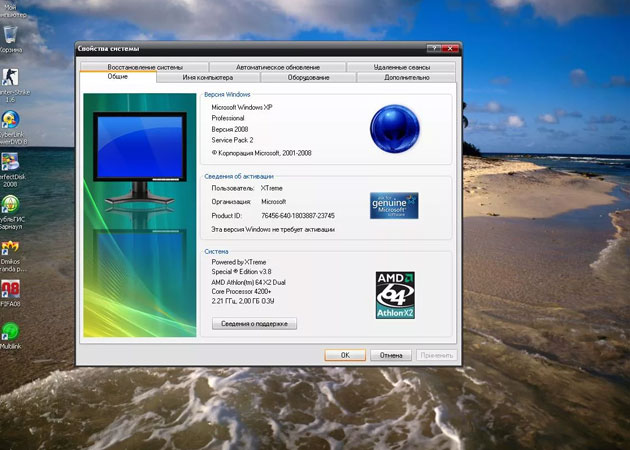Viewport: 630px width, 450px height.
Task: Open the Оборудование tab
Action: click(308, 77)
